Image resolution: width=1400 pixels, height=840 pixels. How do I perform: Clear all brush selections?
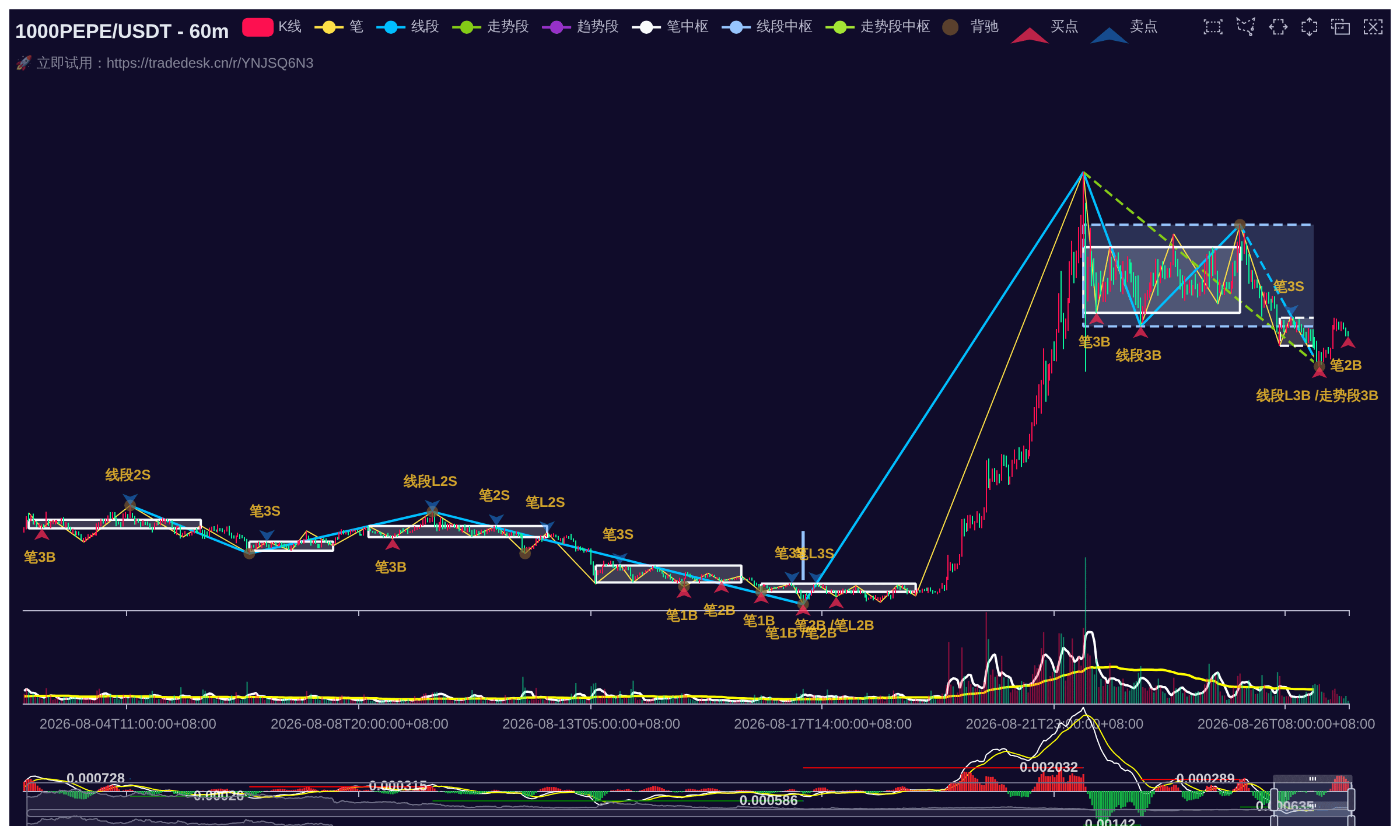tap(1373, 27)
